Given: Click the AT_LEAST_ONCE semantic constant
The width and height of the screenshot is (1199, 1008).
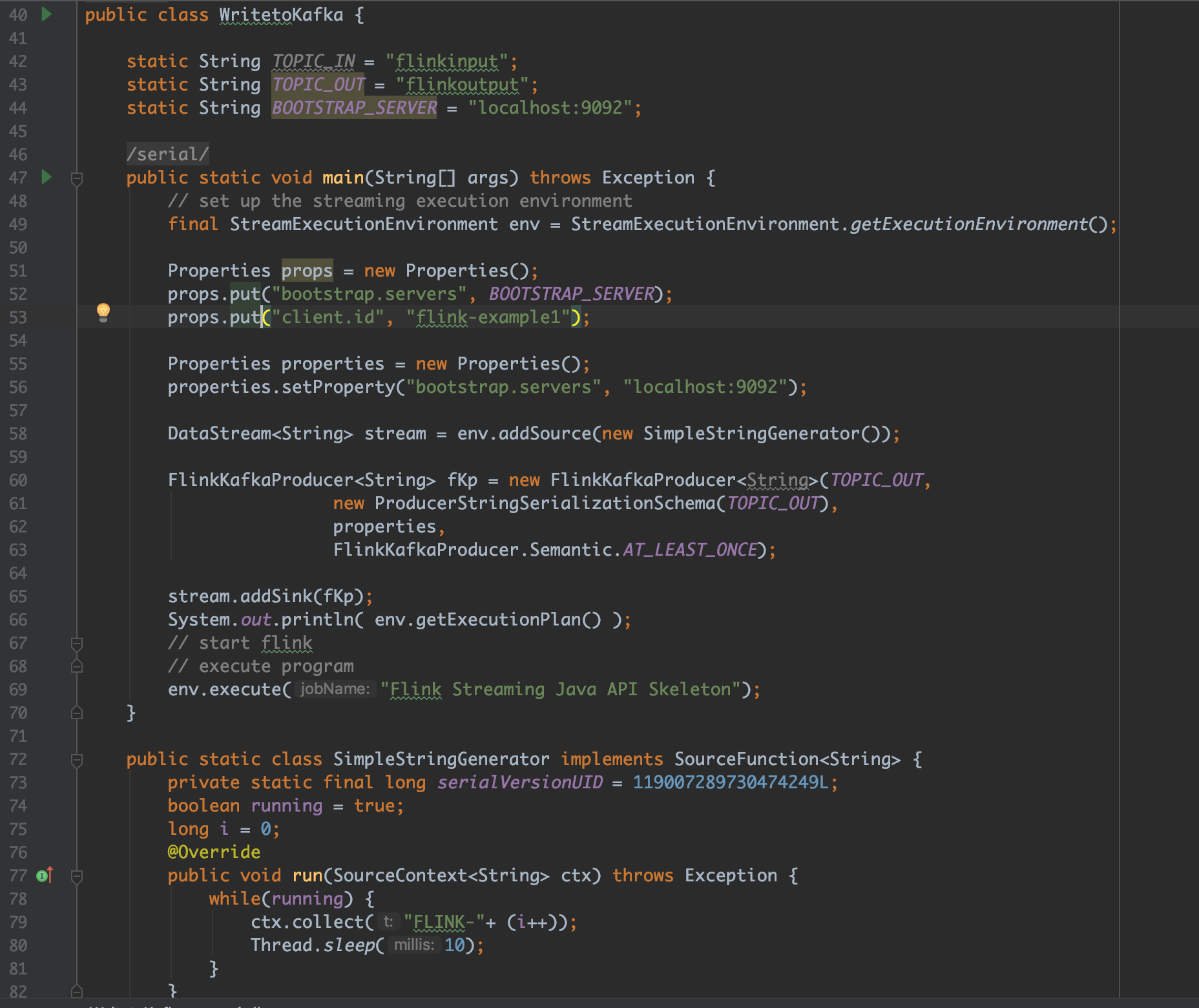Looking at the screenshot, I should (x=689, y=550).
